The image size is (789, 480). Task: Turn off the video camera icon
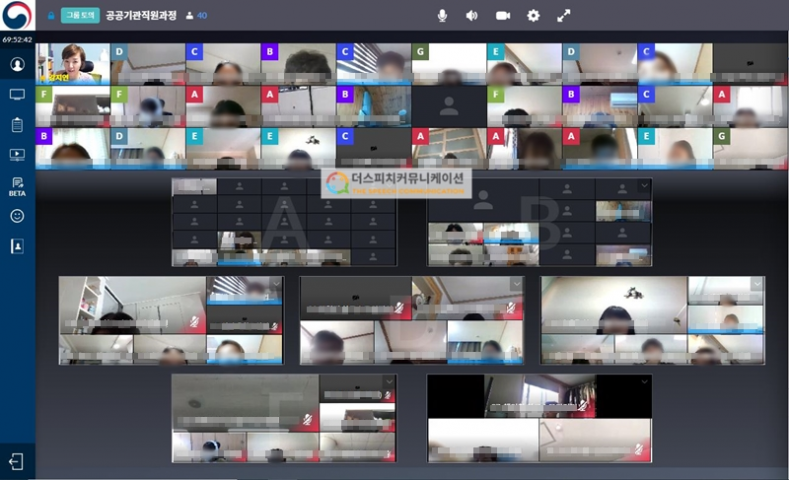(x=503, y=16)
